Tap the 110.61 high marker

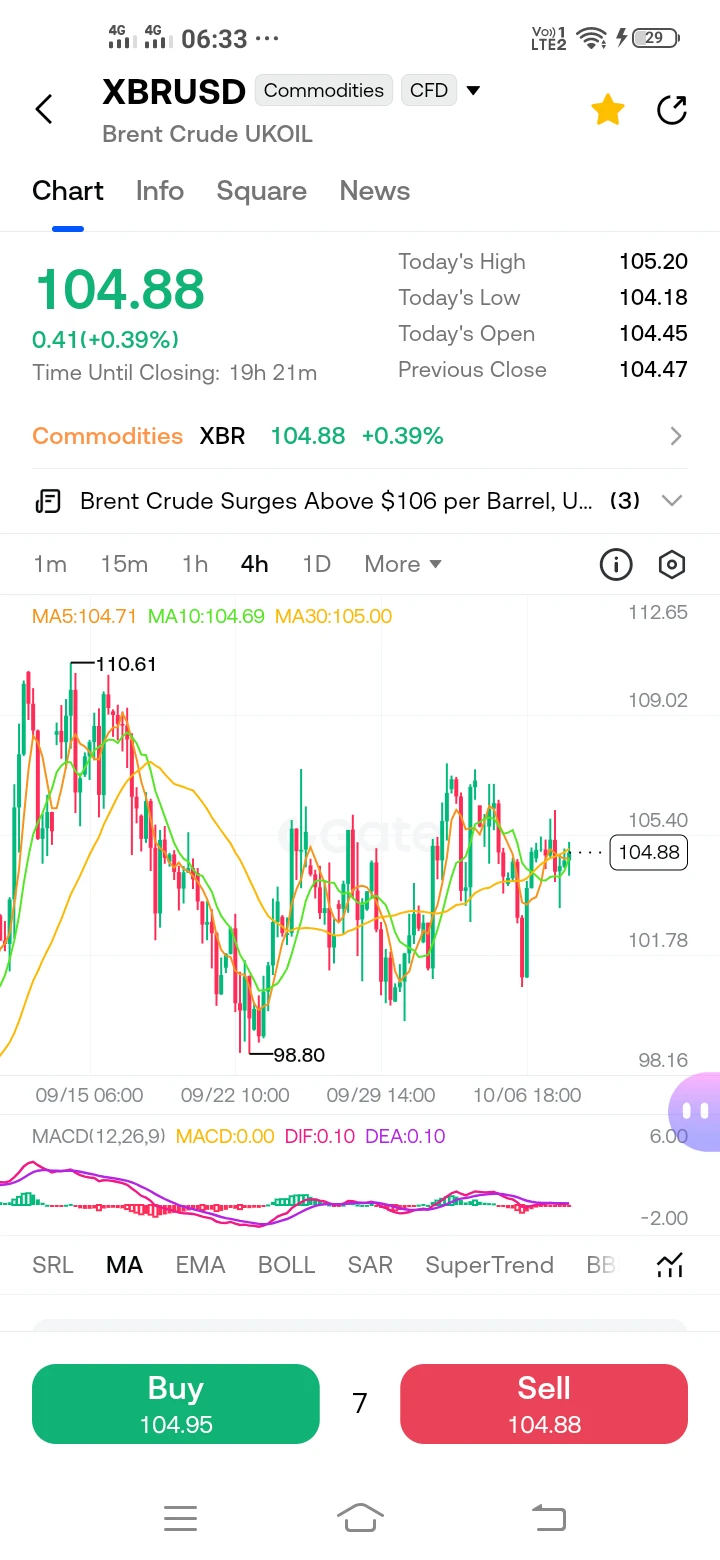click(126, 664)
